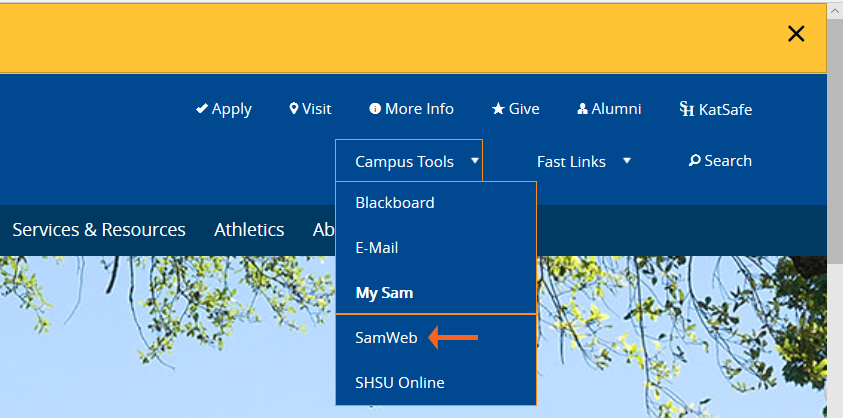Click the person icon beside Alumni
Screen dimensions: 843x418
point(582,109)
